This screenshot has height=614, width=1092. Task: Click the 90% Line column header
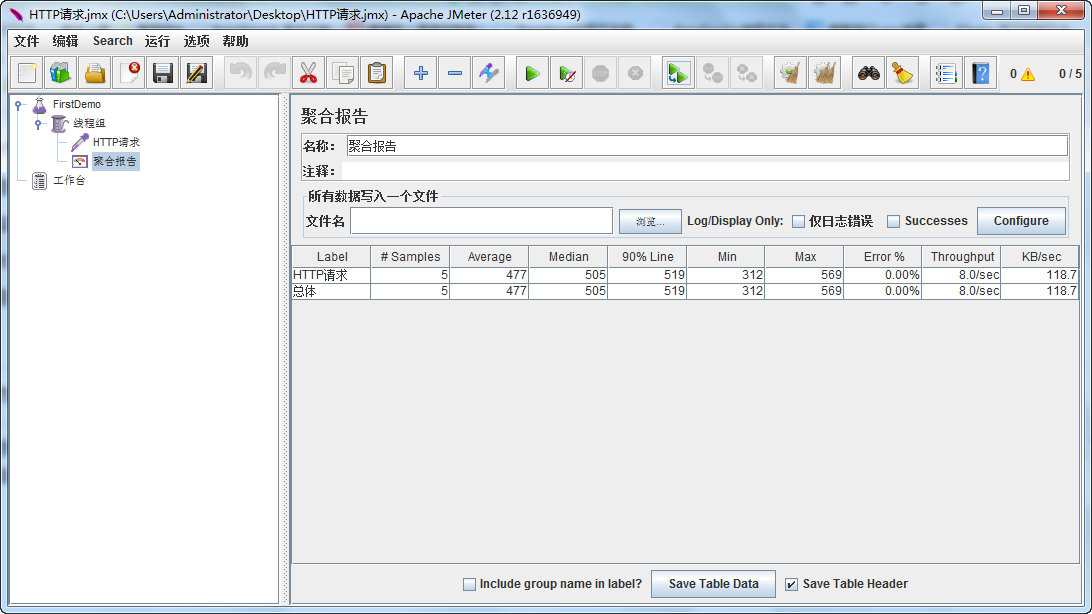coord(647,257)
